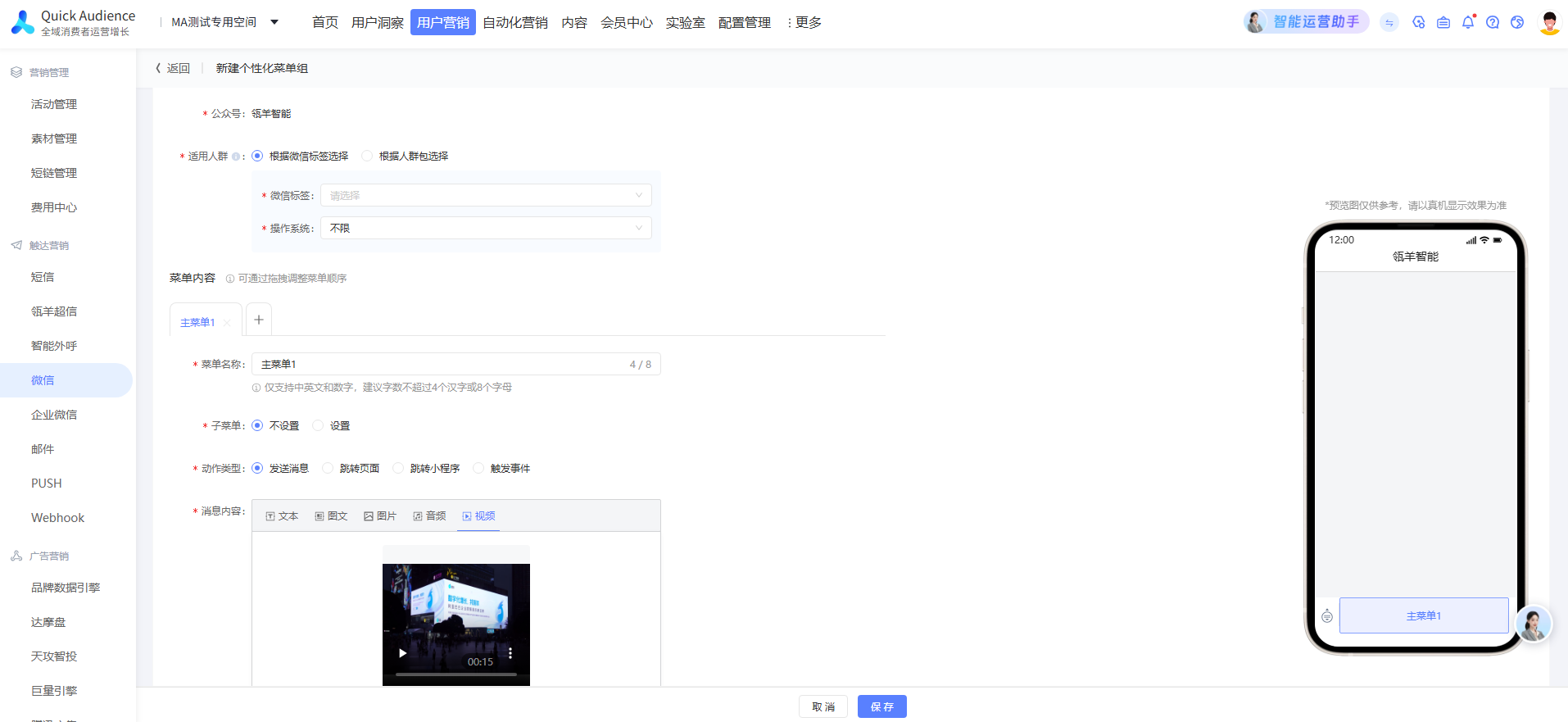Image resolution: width=1568 pixels, height=722 pixels.
Task: Click the 菜单名称 input field
Action: point(456,364)
